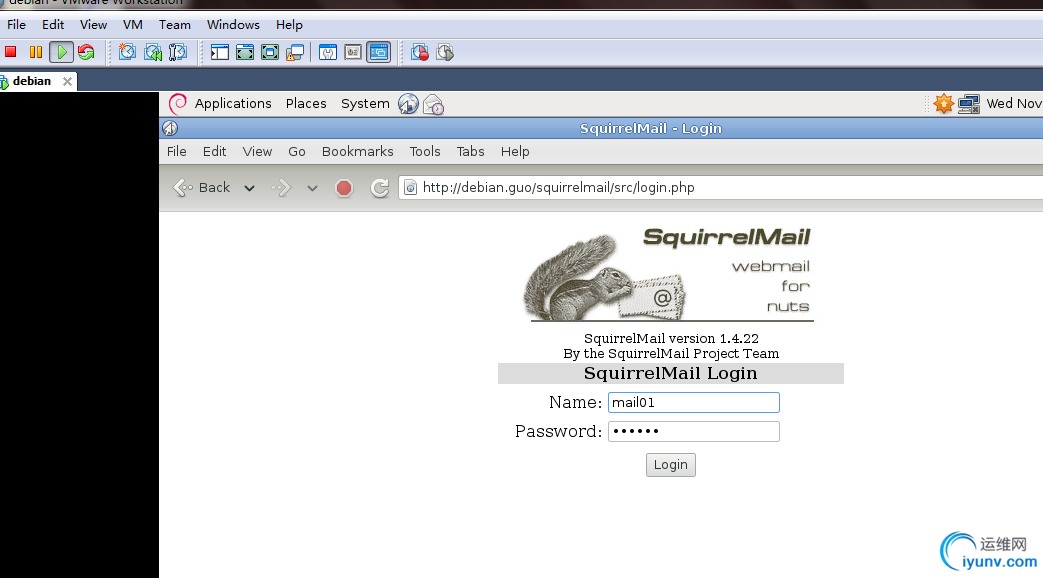Screen dimensions: 1043x578
Task: Focus the address bar with login.php URL
Action: click(x=721, y=188)
